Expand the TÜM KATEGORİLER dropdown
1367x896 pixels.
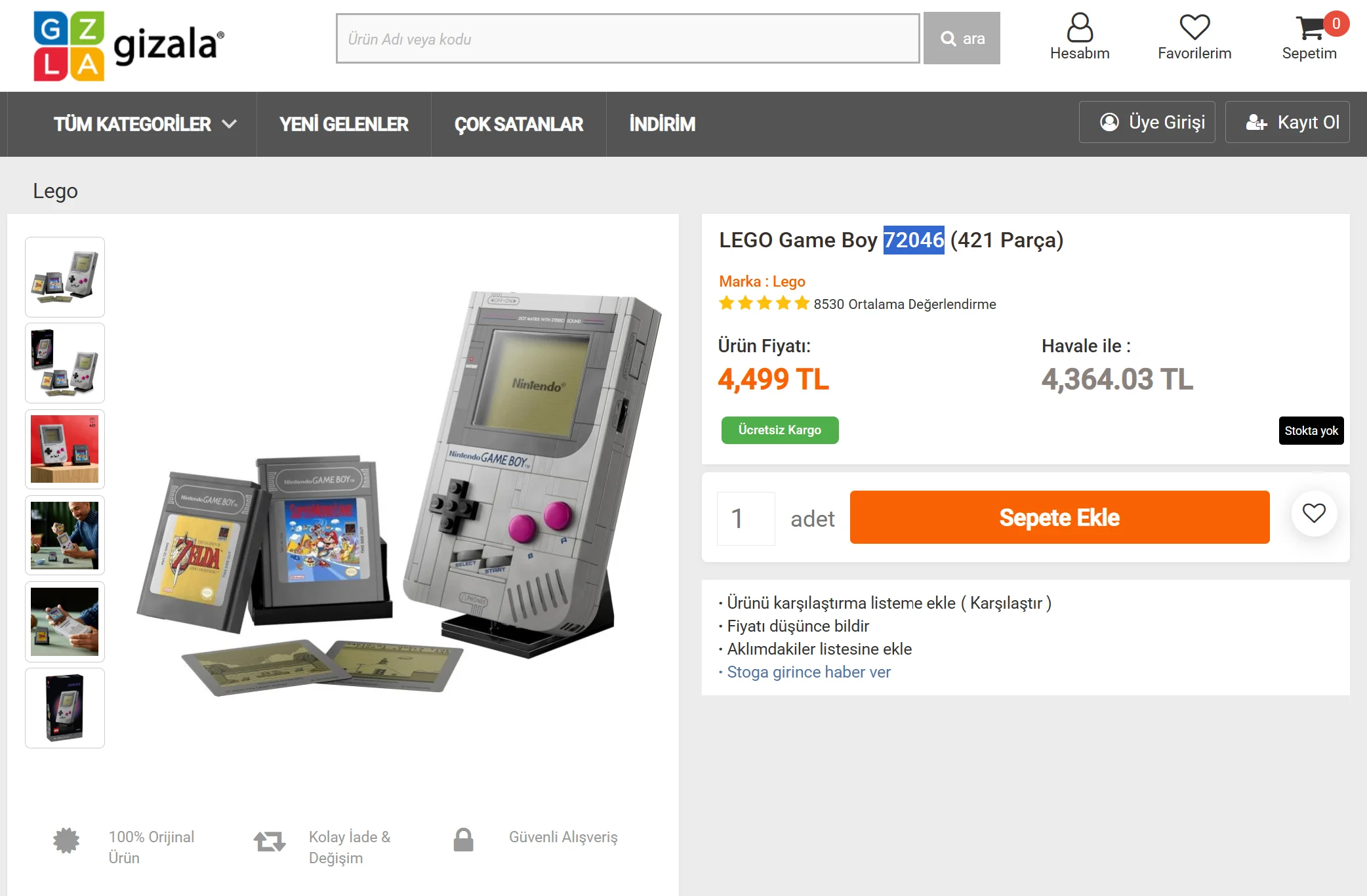146,124
